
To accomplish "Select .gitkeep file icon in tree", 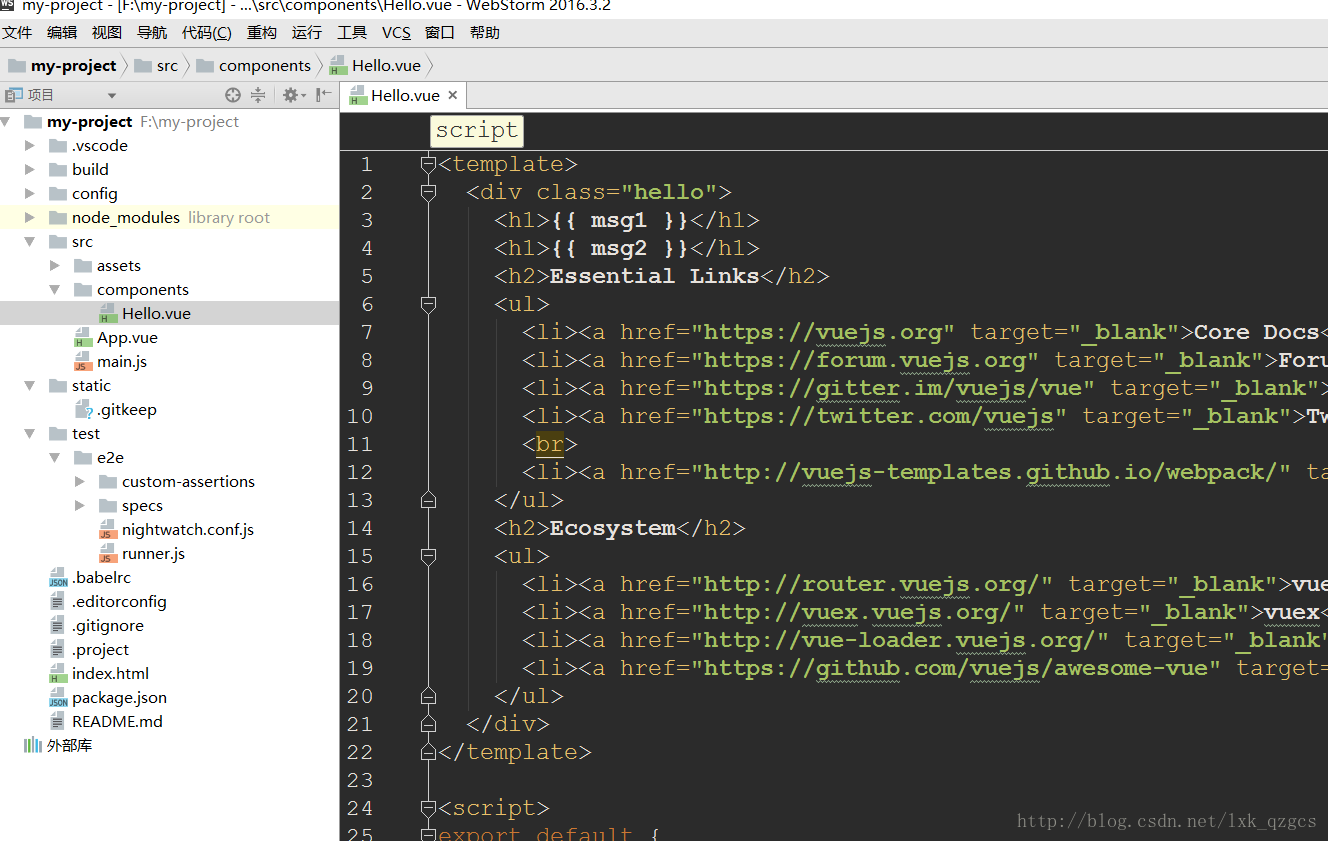I will [84, 410].
